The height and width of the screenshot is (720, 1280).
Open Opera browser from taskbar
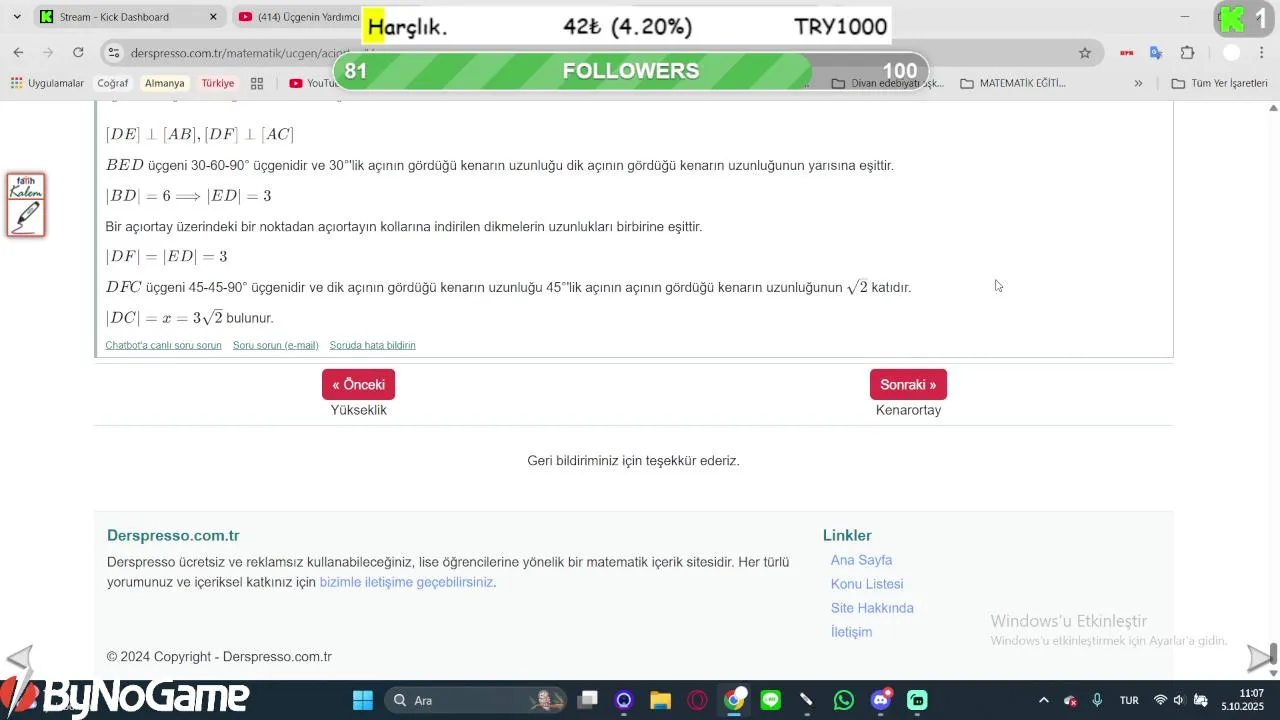pos(697,700)
